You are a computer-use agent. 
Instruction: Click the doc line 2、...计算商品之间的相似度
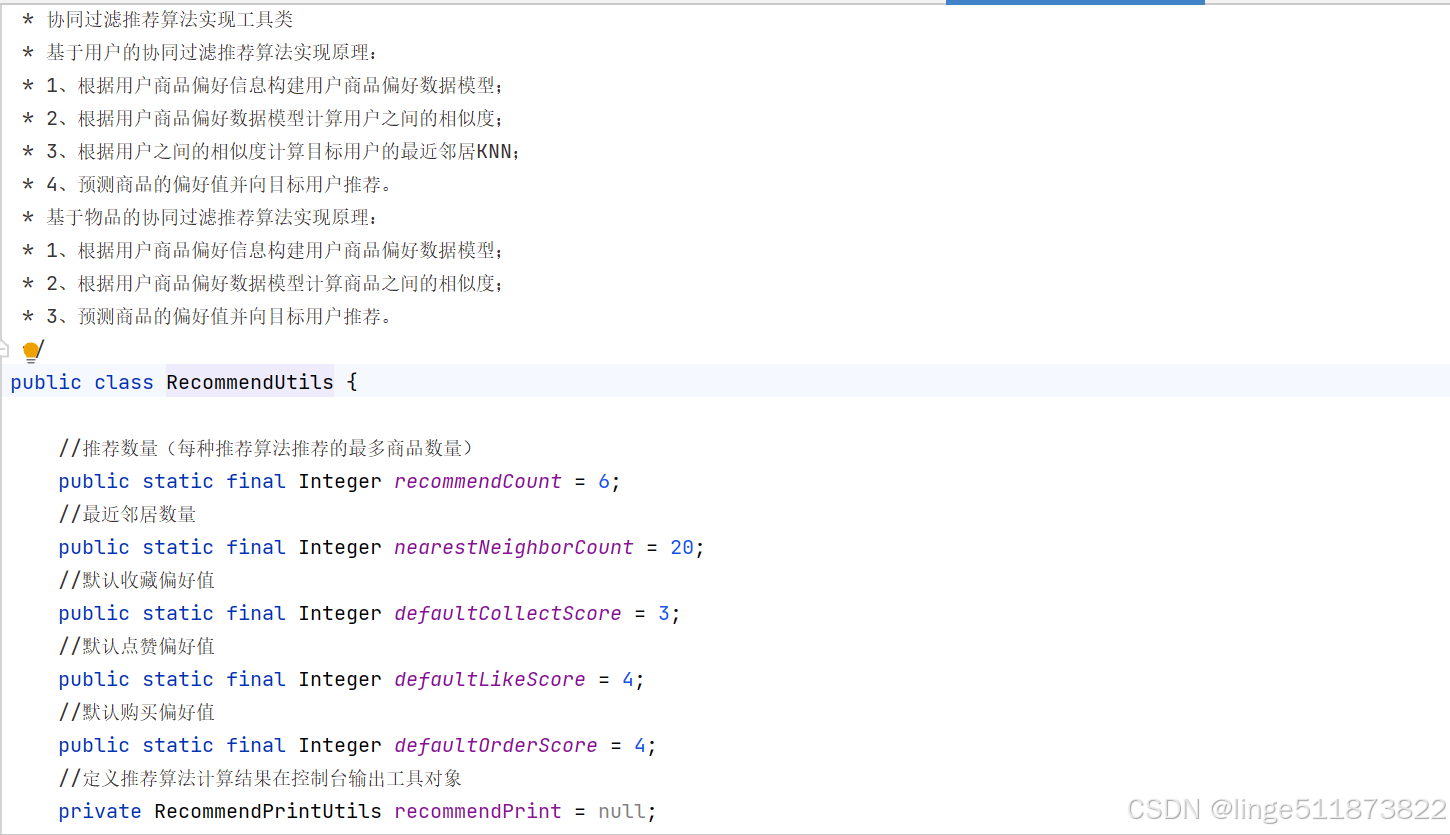tap(275, 283)
